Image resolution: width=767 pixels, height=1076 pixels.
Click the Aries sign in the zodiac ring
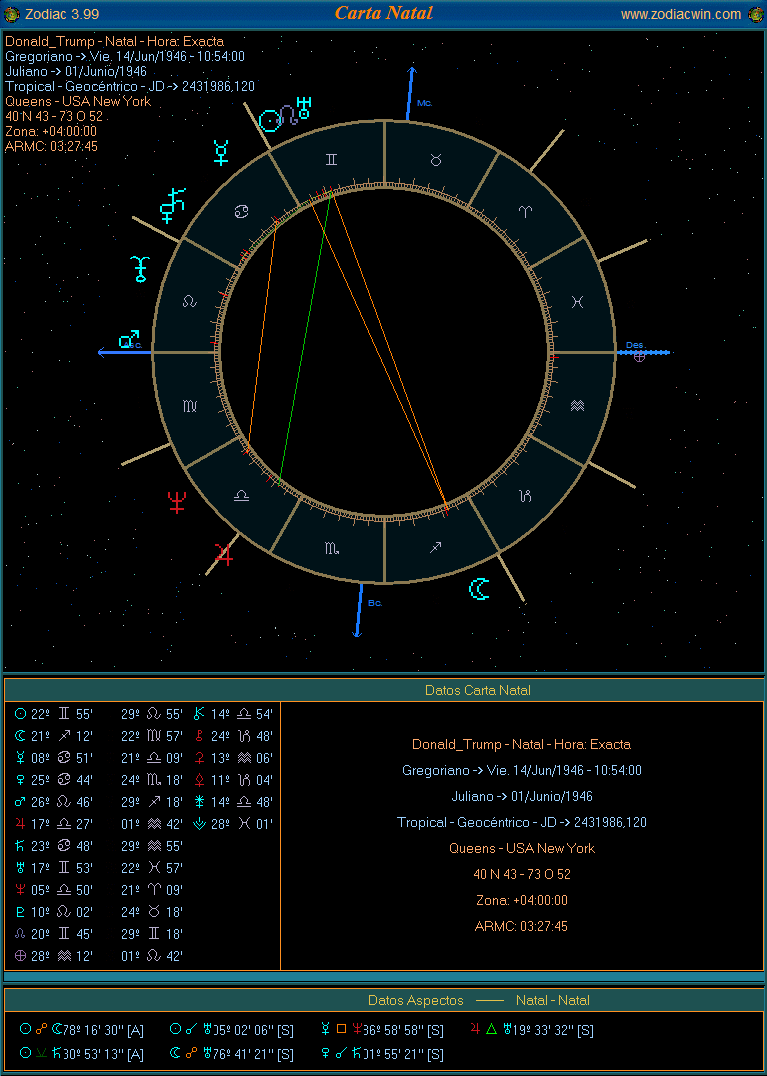click(525, 211)
